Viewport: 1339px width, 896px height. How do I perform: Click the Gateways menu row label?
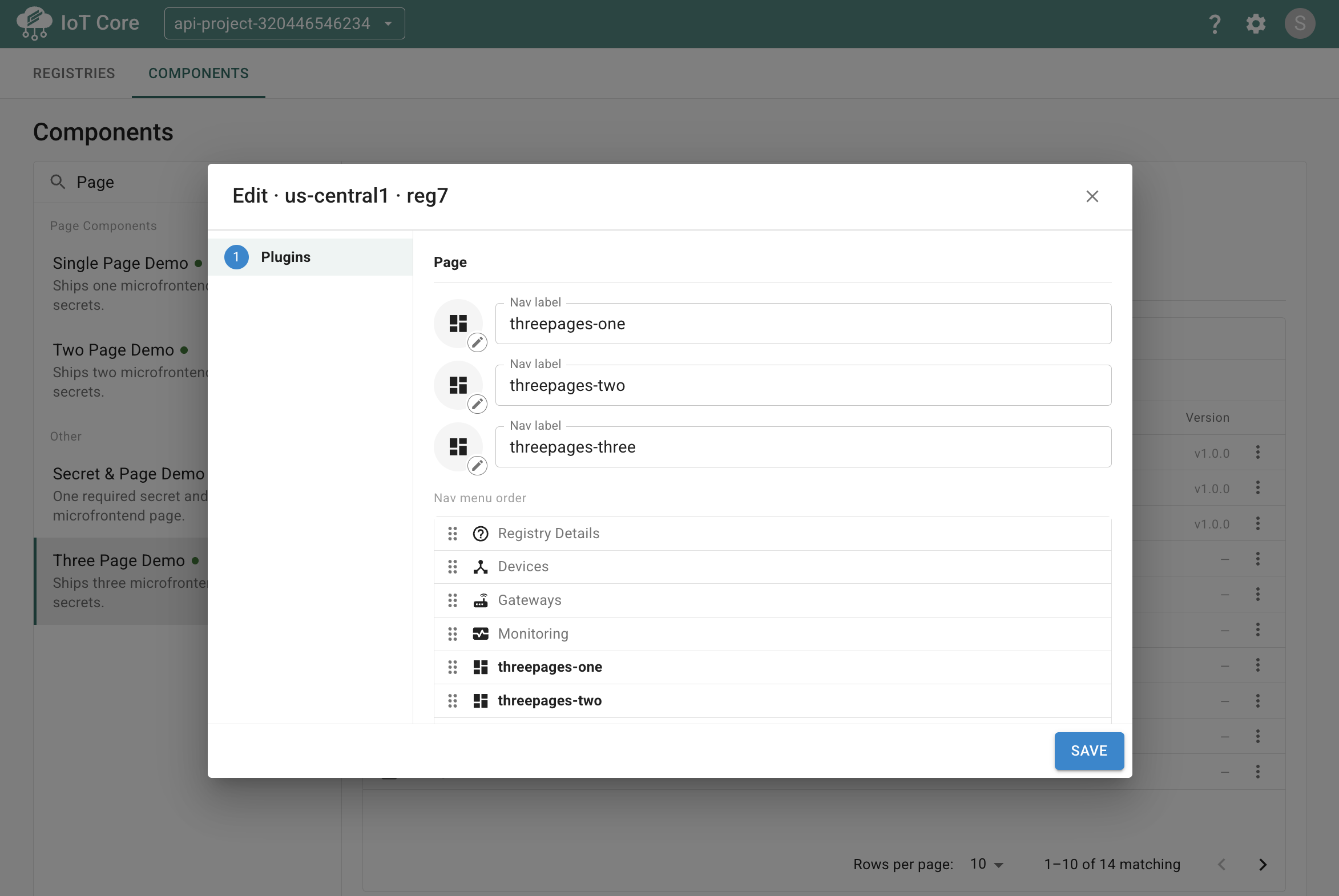click(x=530, y=600)
